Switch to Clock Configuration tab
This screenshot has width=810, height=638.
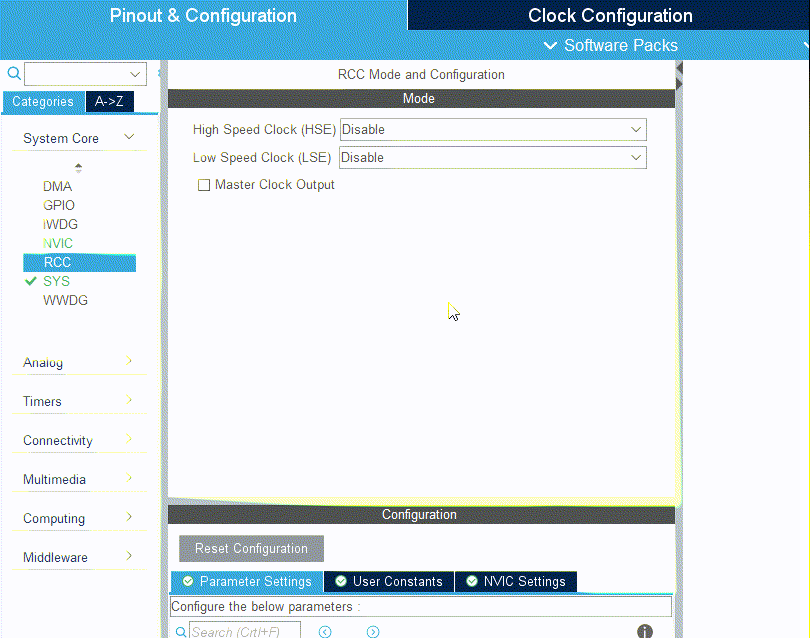tap(610, 15)
